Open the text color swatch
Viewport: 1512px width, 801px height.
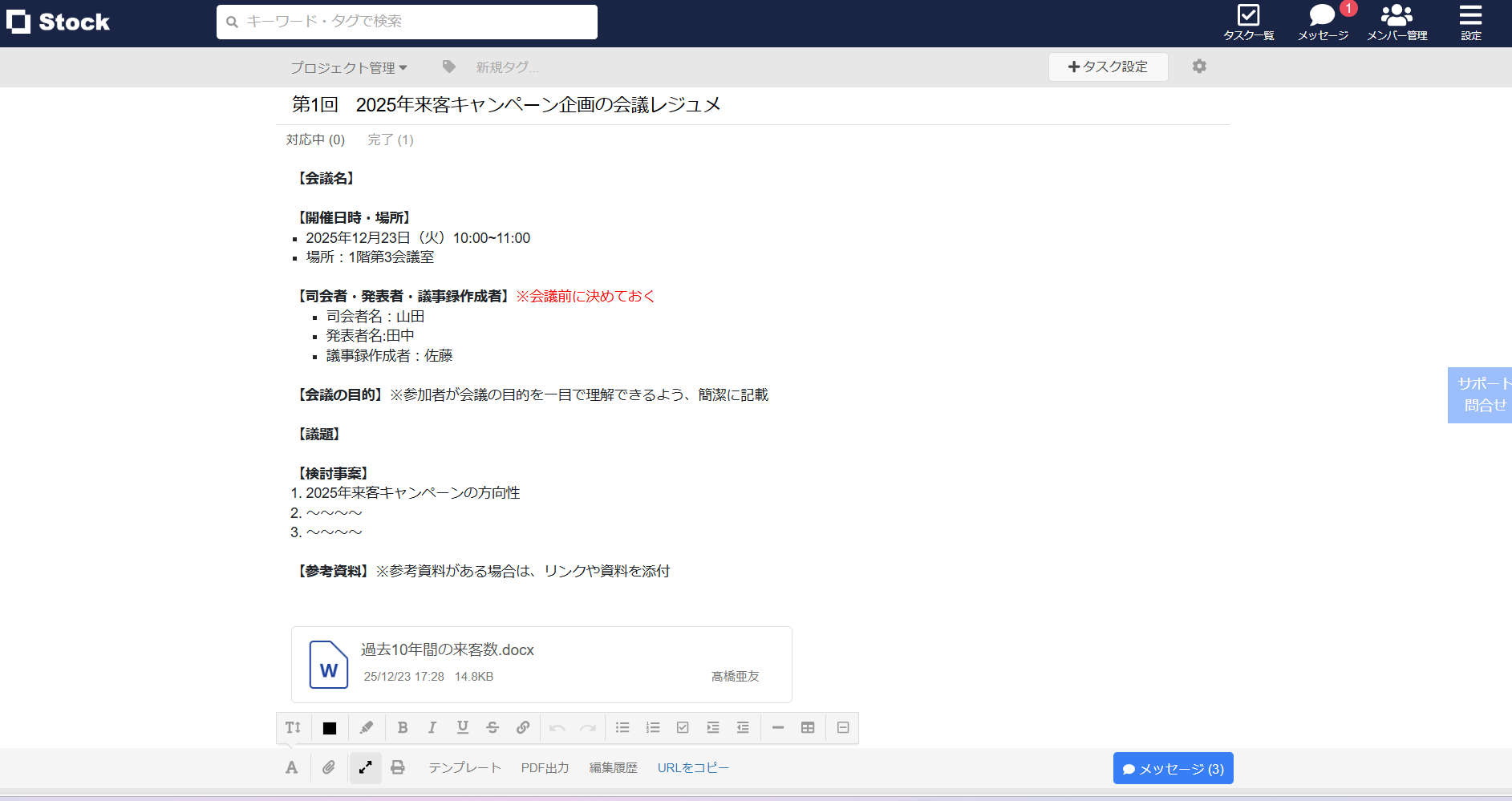329,727
